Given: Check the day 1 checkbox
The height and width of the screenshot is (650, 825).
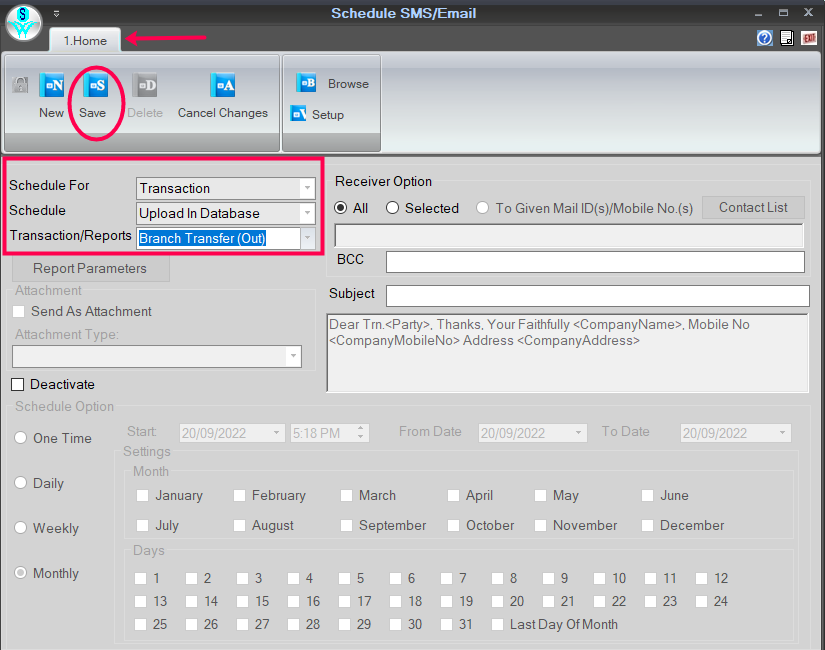Looking at the screenshot, I should pos(140,578).
